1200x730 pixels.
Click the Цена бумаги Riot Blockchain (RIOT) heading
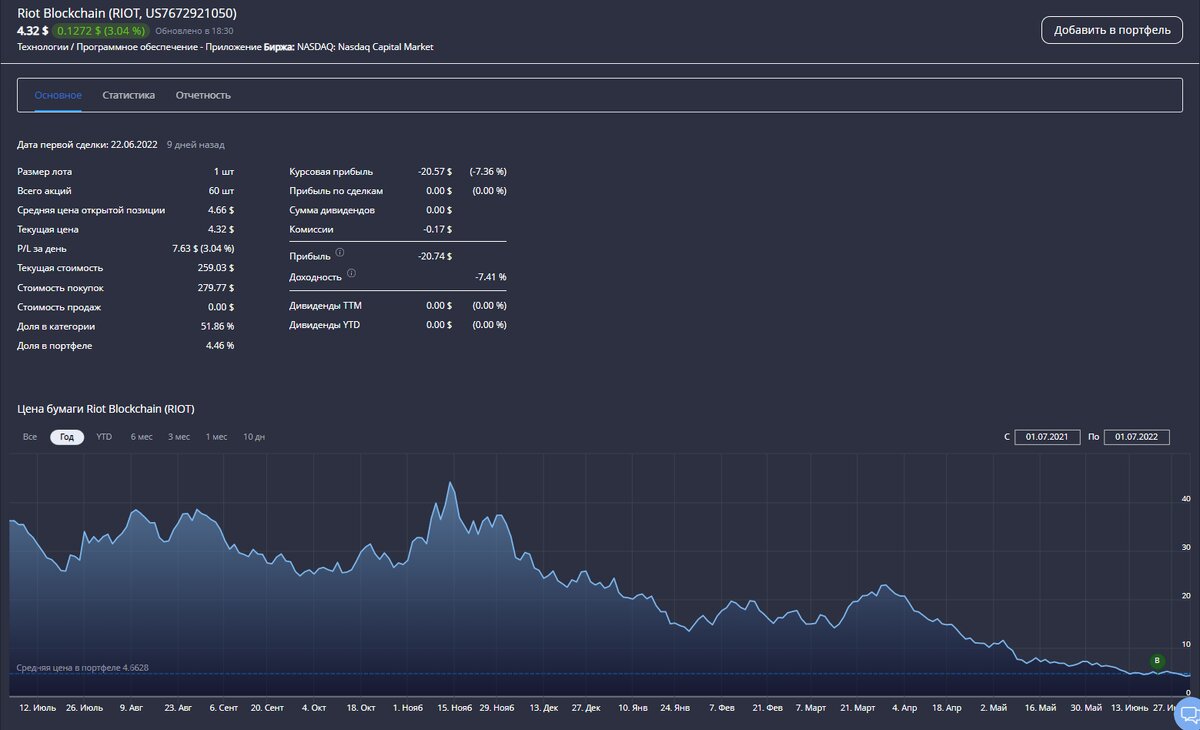pyautogui.click(x=106, y=409)
